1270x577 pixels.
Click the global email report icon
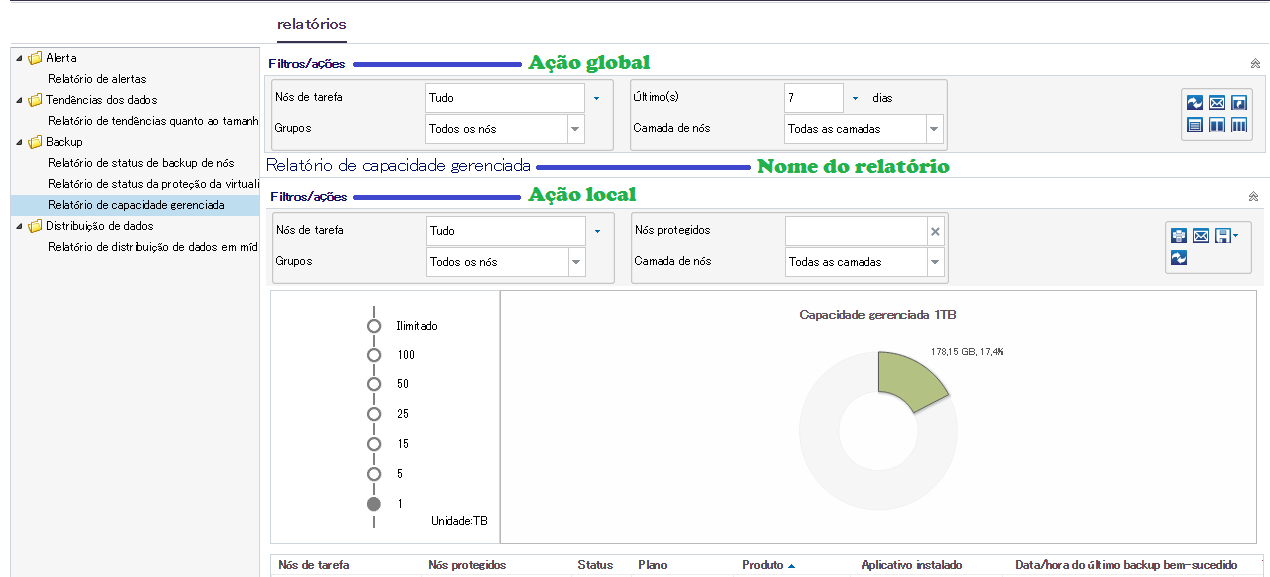tap(1217, 103)
